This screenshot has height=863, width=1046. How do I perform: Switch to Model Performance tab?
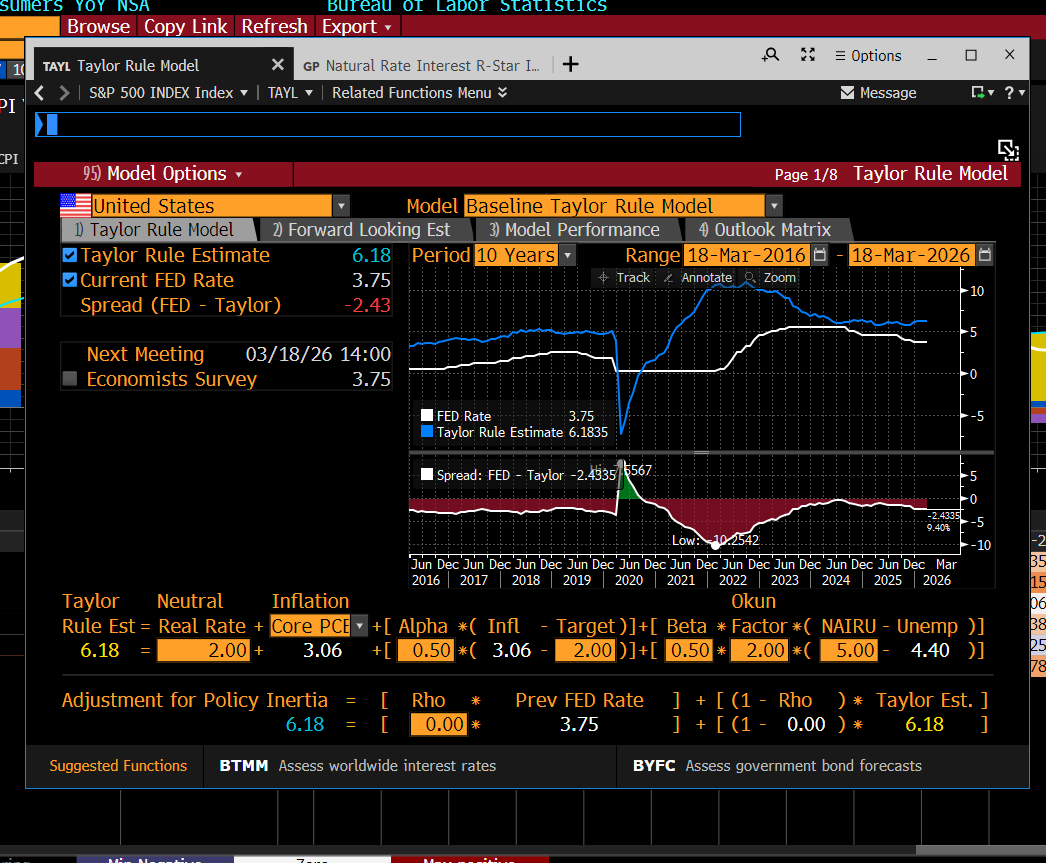[578, 229]
